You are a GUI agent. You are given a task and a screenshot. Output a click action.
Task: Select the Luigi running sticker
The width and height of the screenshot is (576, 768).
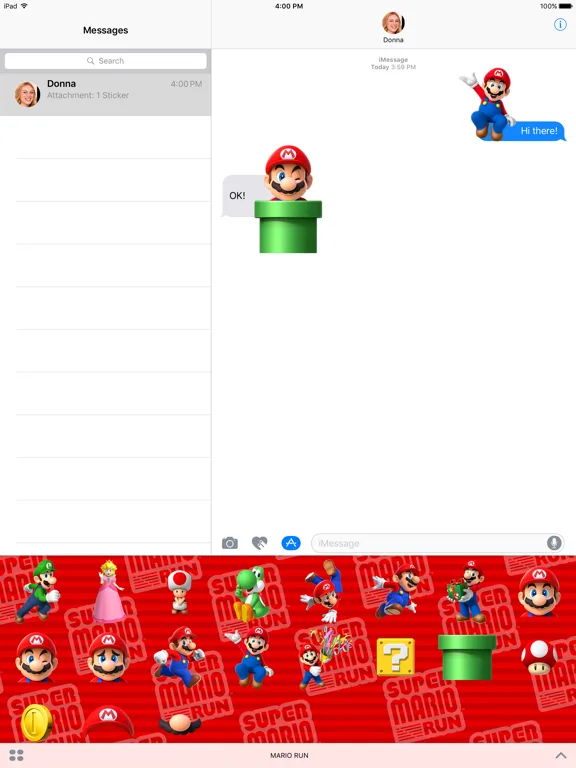[x=38, y=591]
